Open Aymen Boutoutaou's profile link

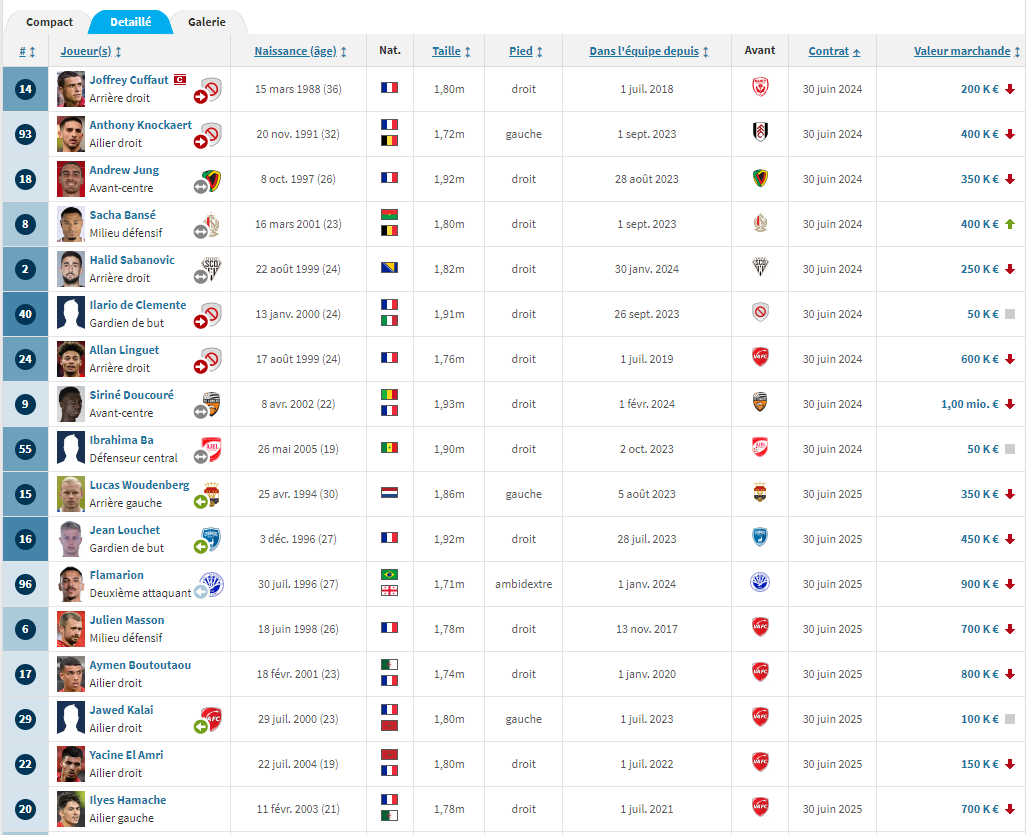140,665
